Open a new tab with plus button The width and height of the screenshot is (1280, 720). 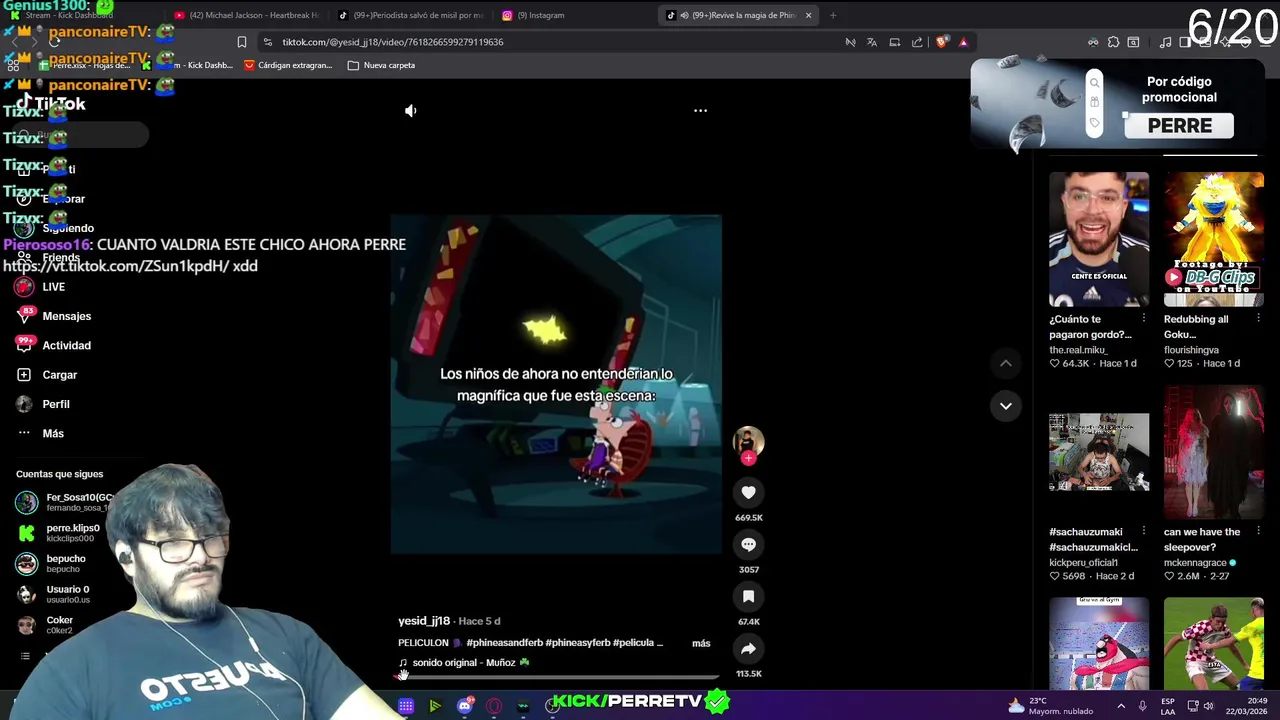(x=833, y=15)
